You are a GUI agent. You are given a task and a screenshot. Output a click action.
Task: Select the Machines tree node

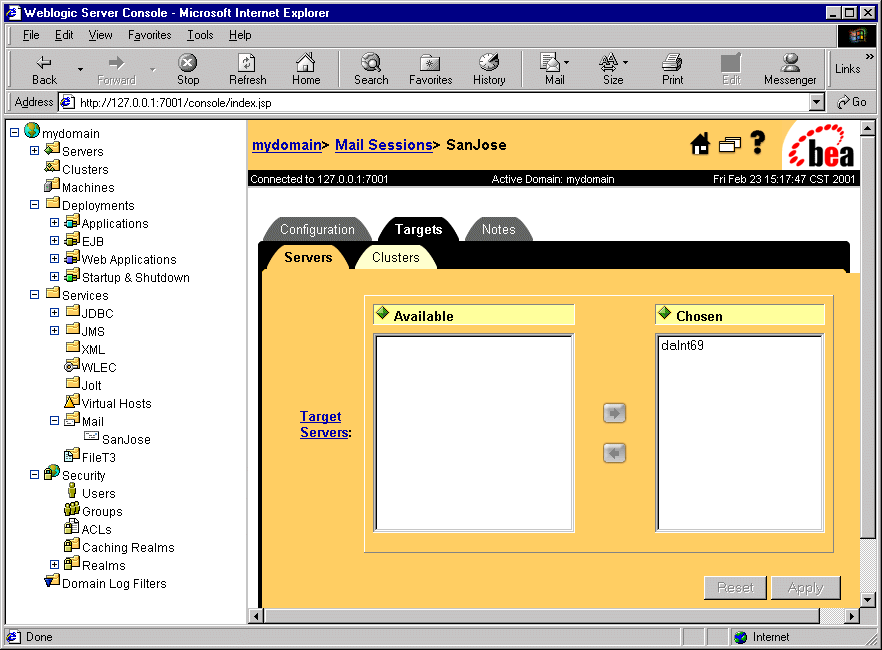(88, 188)
